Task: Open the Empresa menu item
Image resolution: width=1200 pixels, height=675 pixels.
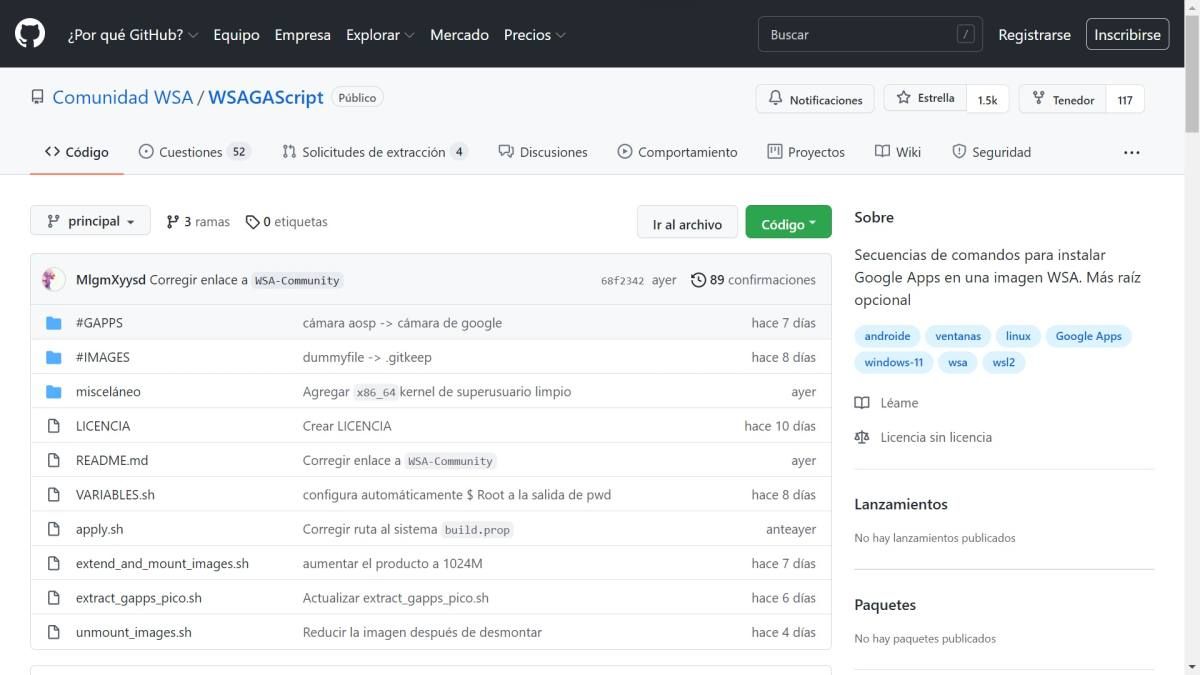Action: (x=302, y=35)
